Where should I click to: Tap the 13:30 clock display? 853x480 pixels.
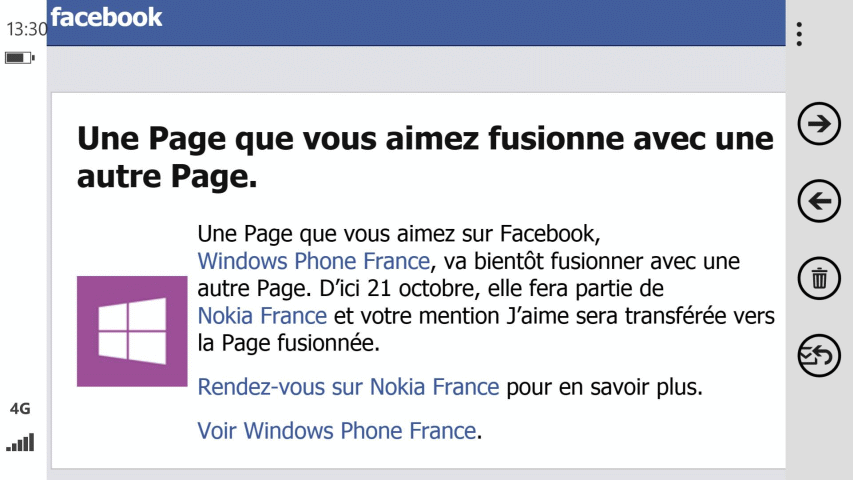[x=26, y=29]
